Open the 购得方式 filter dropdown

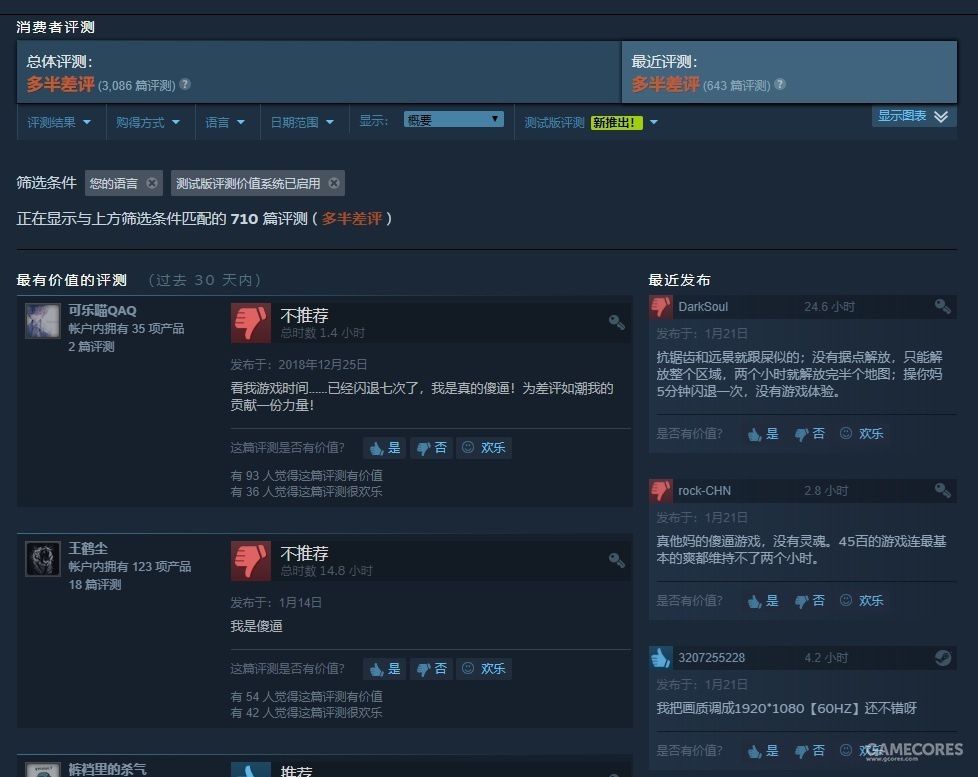click(148, 122)
